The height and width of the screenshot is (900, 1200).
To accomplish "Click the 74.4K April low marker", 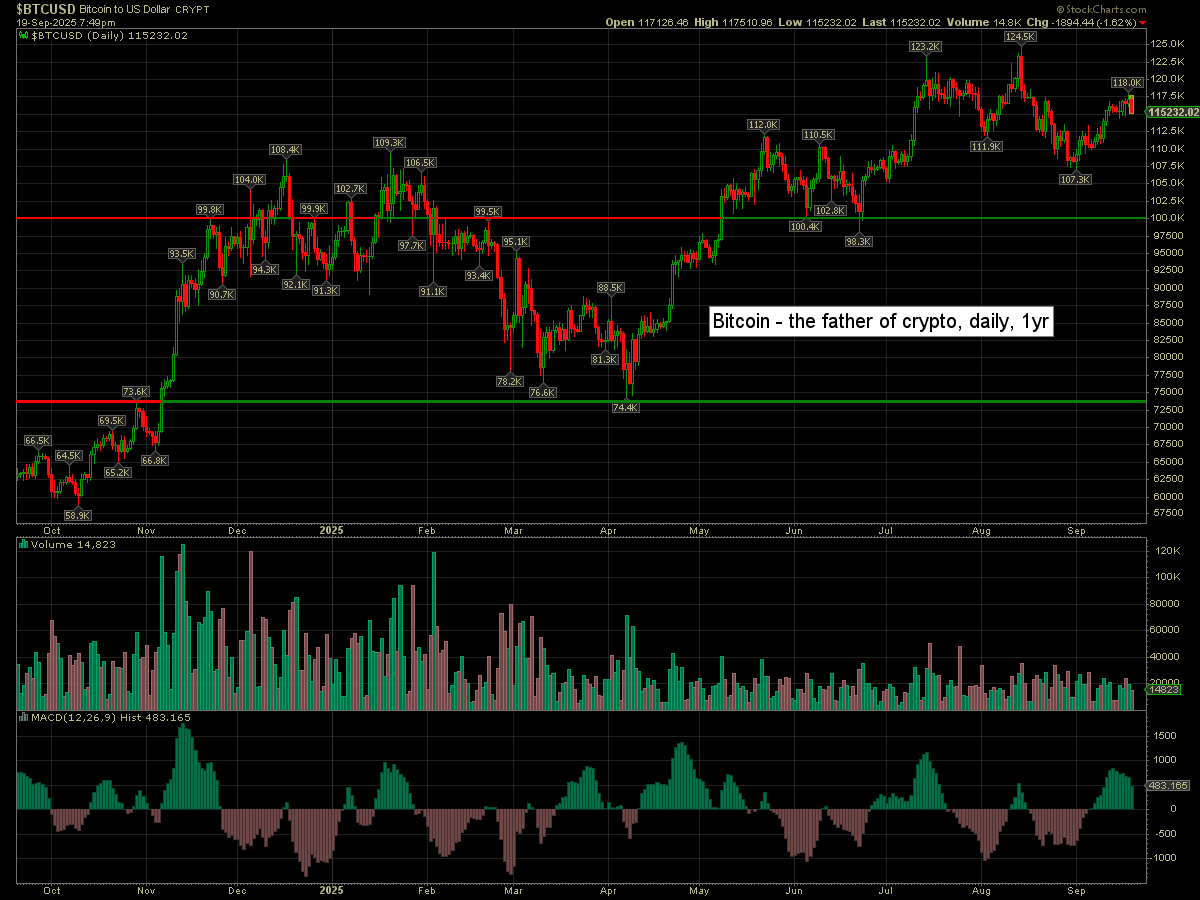I will click(x=626, y=408).
